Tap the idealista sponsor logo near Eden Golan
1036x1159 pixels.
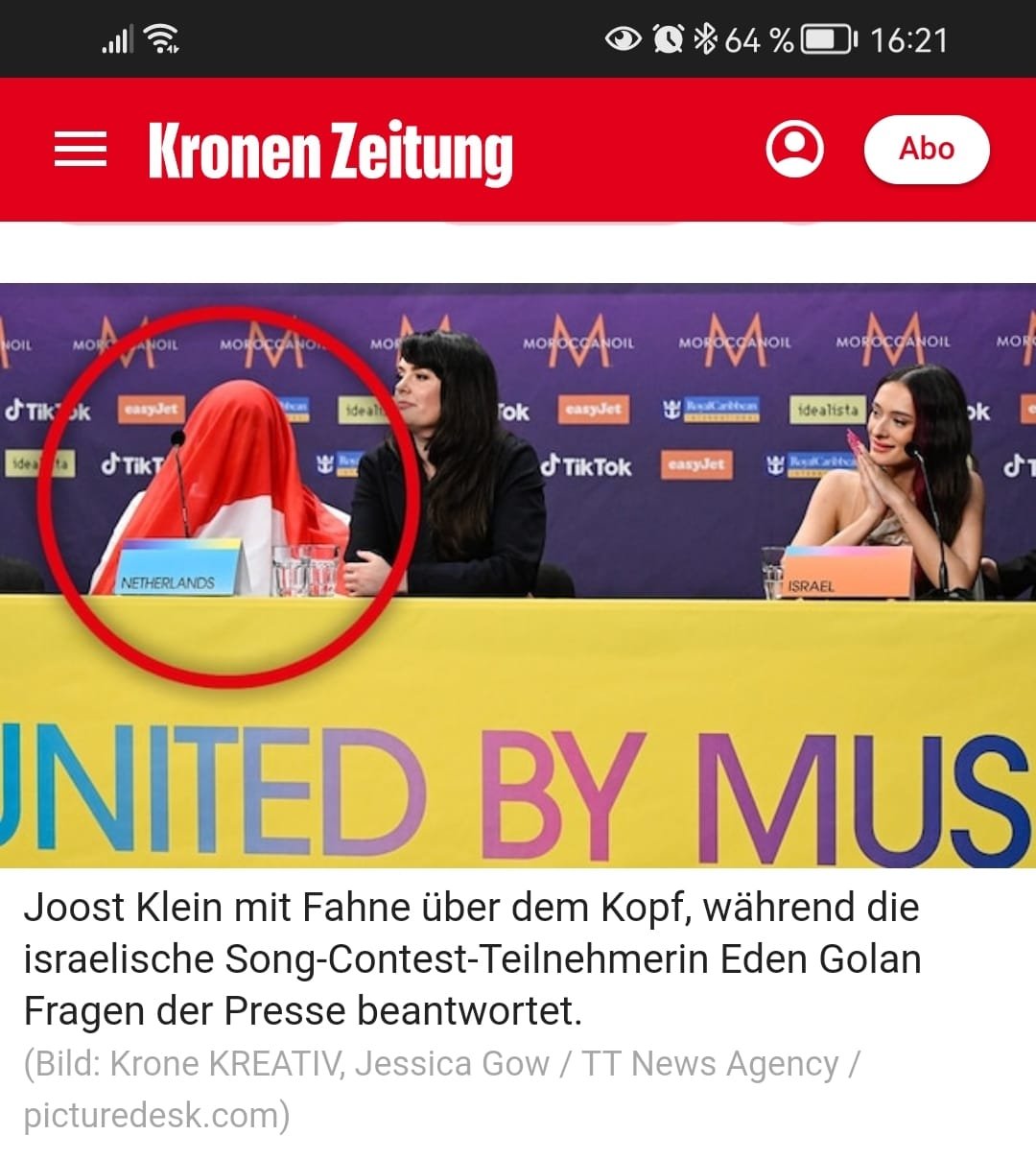click(826, 410)
